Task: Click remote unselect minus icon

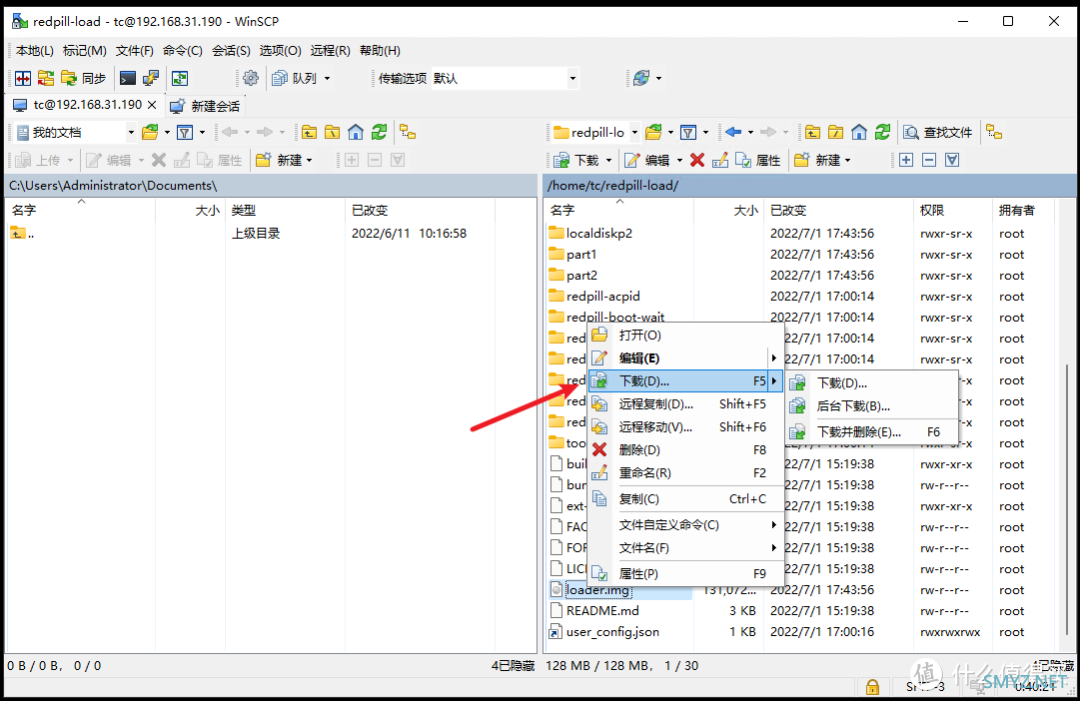Action: coord(929,160)
